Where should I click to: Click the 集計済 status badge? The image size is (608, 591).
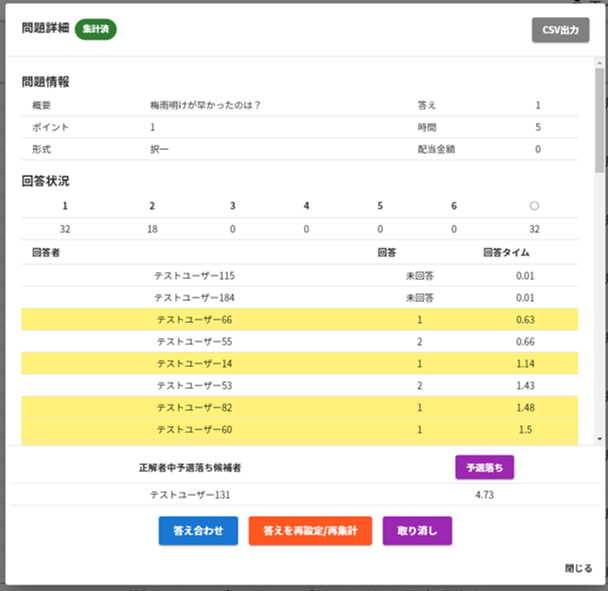click(96, 29)
